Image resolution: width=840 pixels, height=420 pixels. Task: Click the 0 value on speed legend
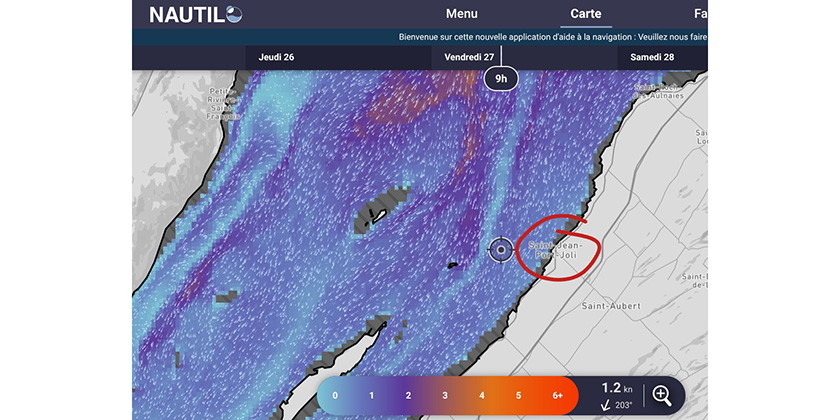[x=335, y=396]
